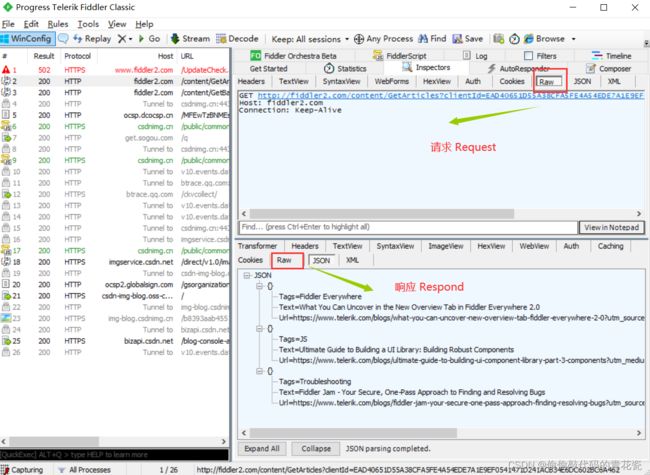
Task: Open Keep: All sessions dropdown
Action: pos(310,39)
